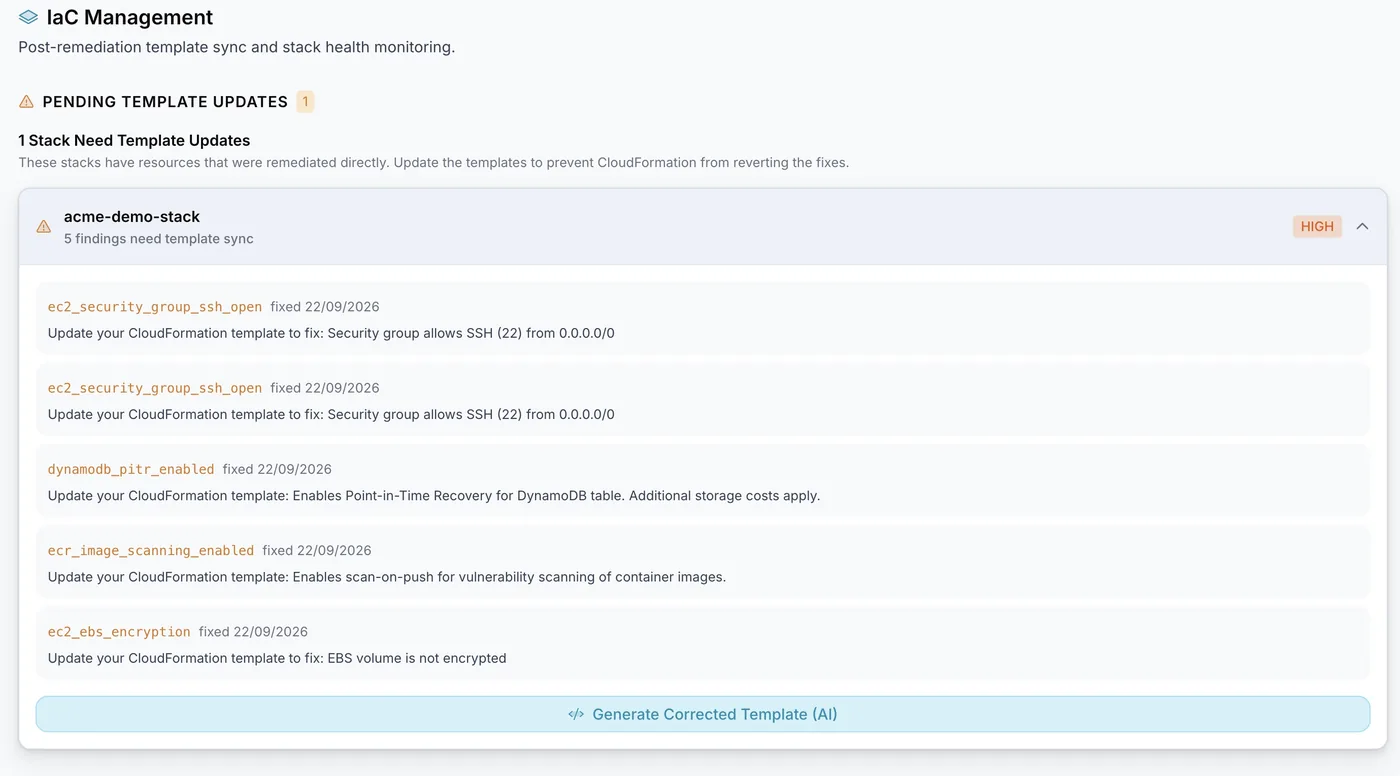Generate Corrected Template with AI
This screenshot has height=776, width=1400.
[703, 714]
